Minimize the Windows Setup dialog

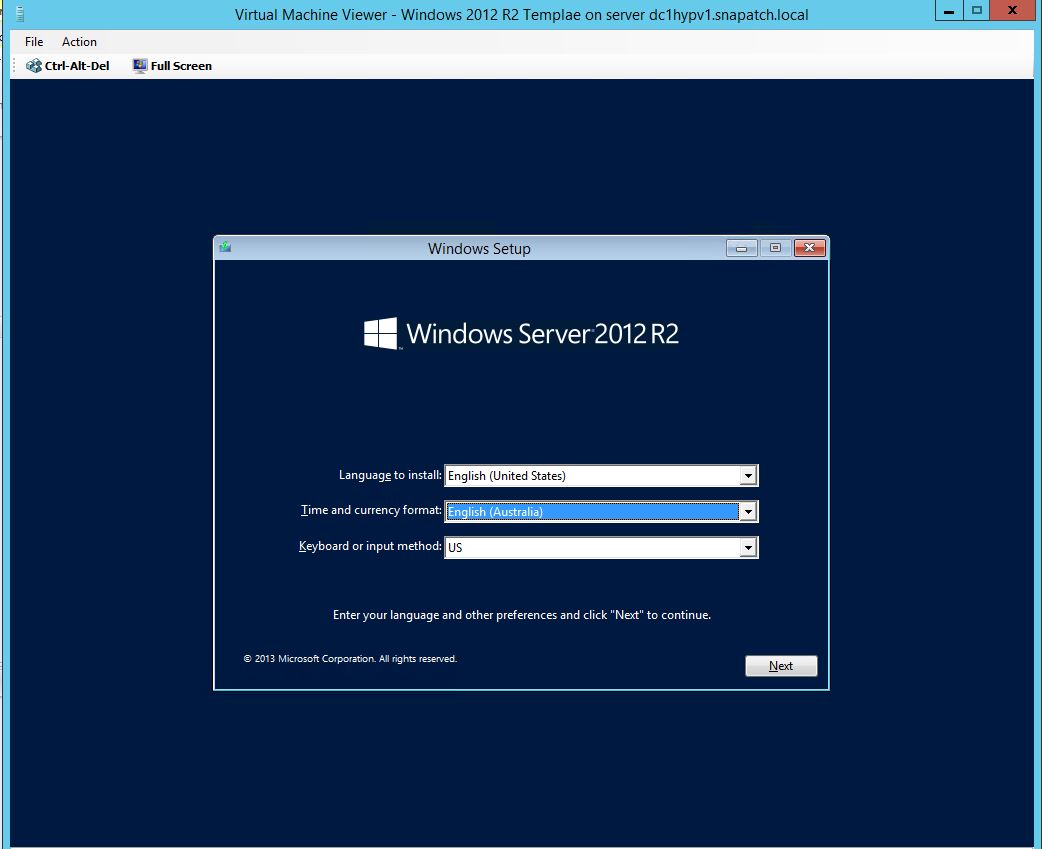pyautogui.click(x=742, y=248)
